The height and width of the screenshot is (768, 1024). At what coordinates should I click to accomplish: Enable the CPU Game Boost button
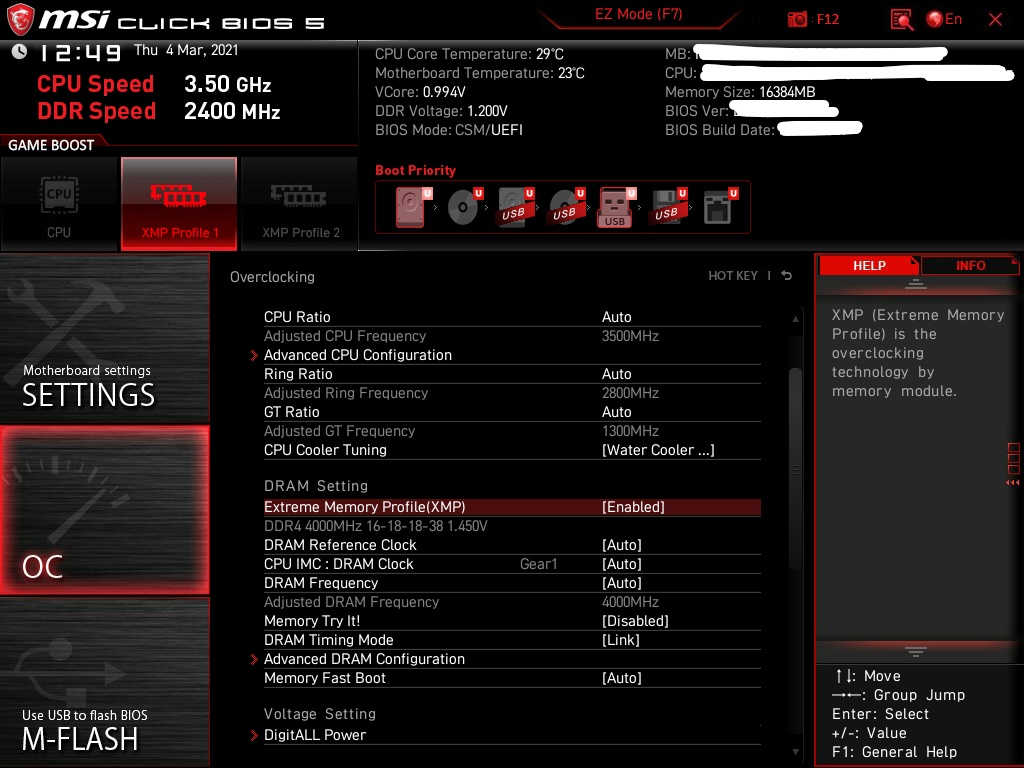click(59, 204)
